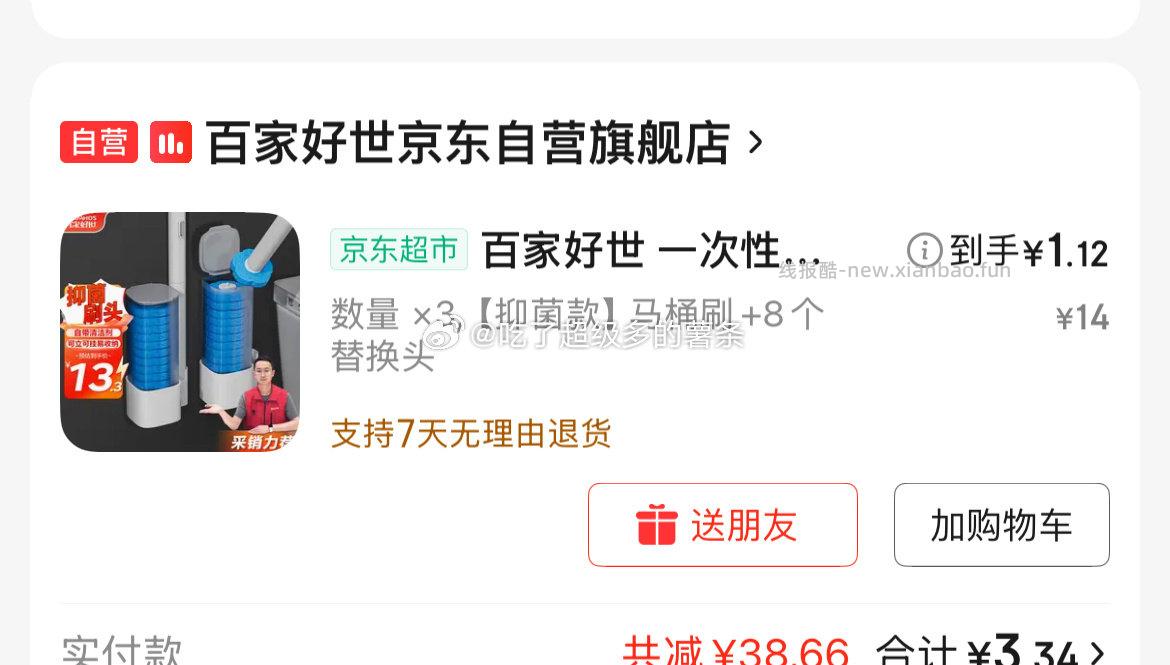Image resolution: width=1170 pixels, height=665 pixels.
Task: Expand the chevron after the store name
Action: [x=755, y=142]
